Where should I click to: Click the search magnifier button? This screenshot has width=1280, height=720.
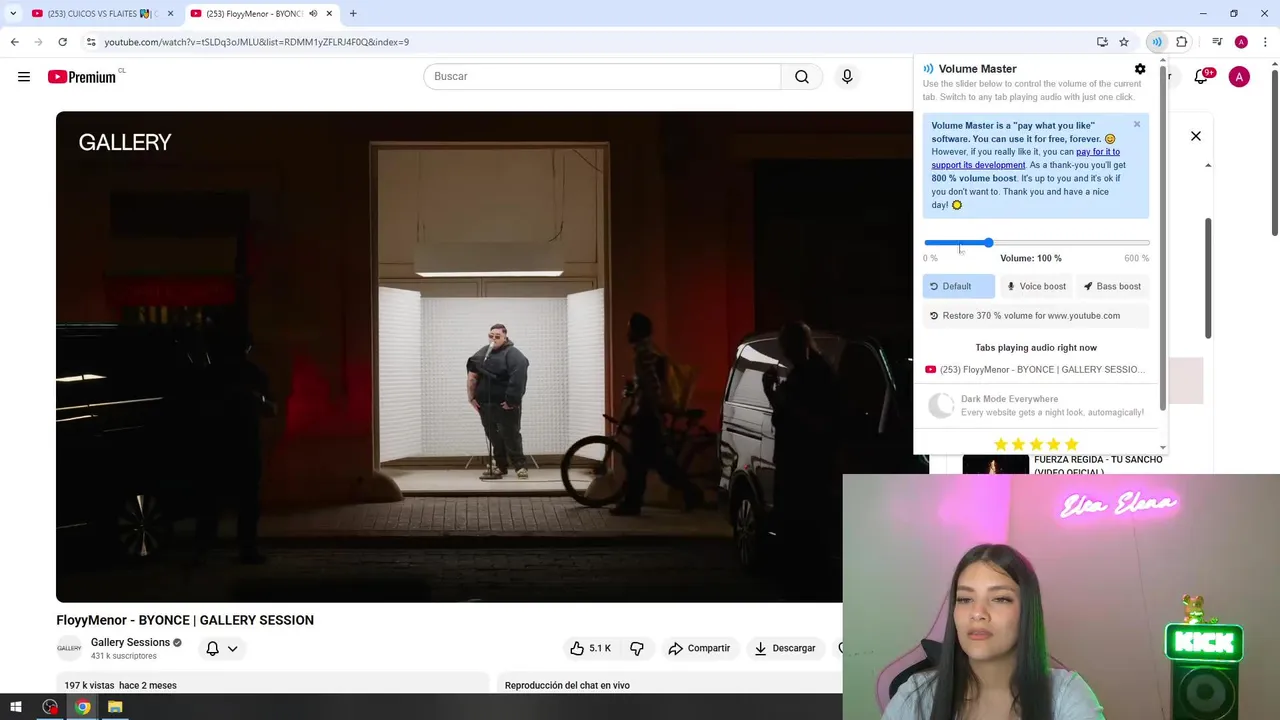(802, 77)
